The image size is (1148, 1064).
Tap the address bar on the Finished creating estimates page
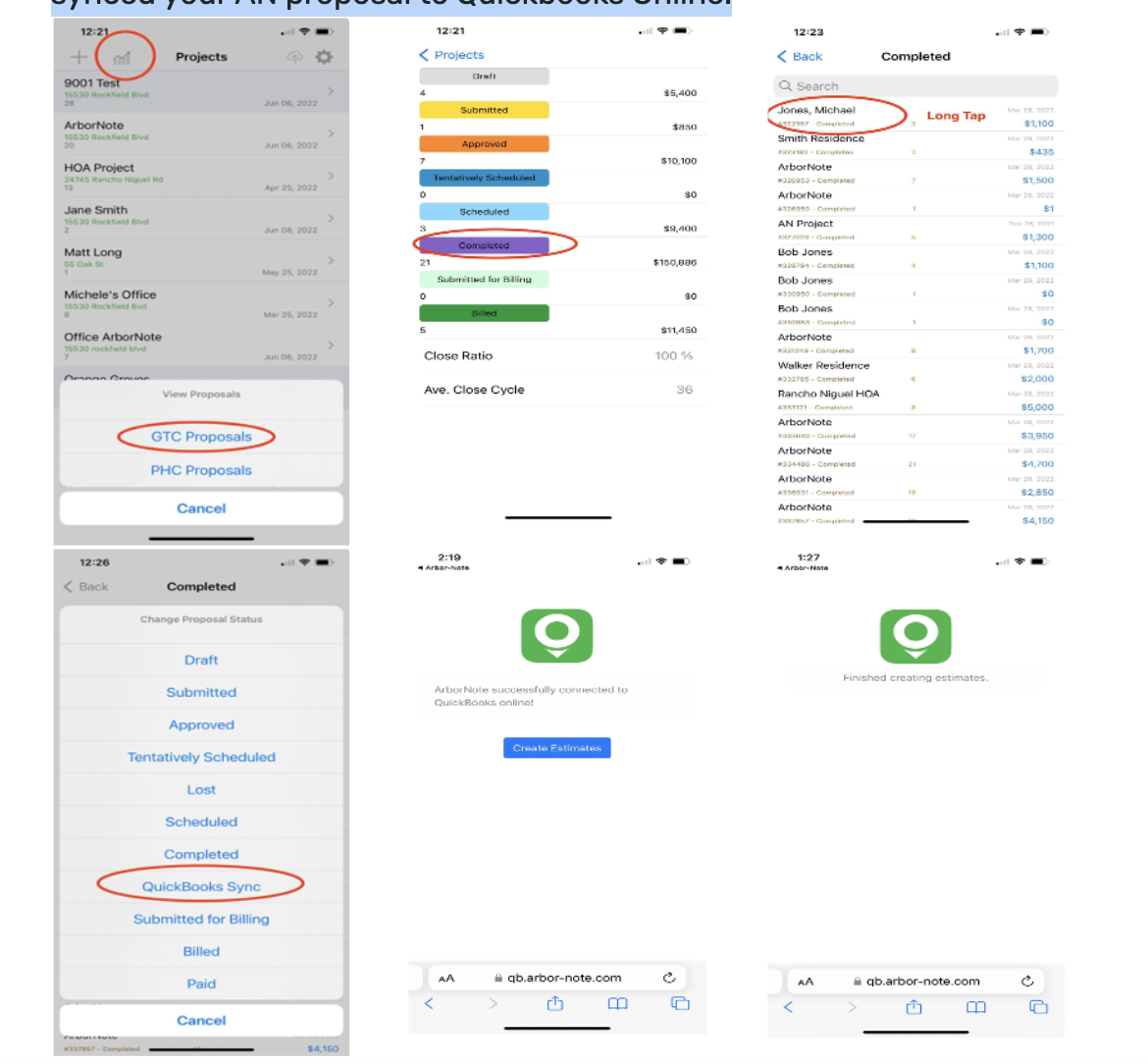click(x=915, y=981)
